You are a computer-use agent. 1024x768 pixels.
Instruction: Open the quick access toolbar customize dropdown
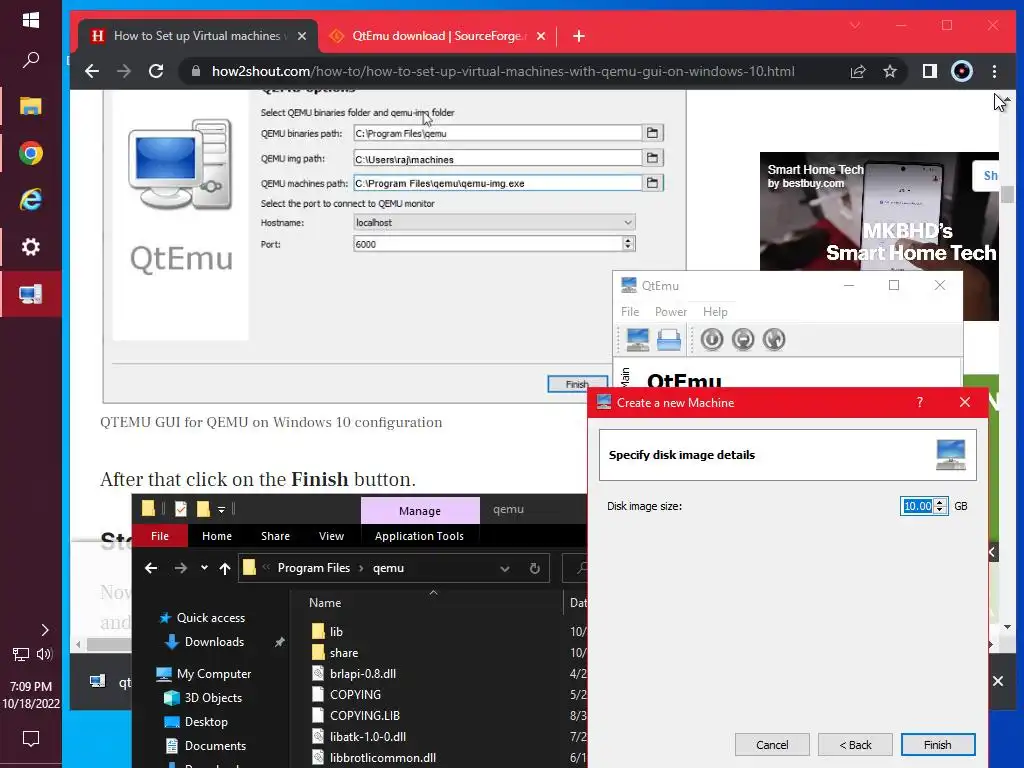[222, 509]
